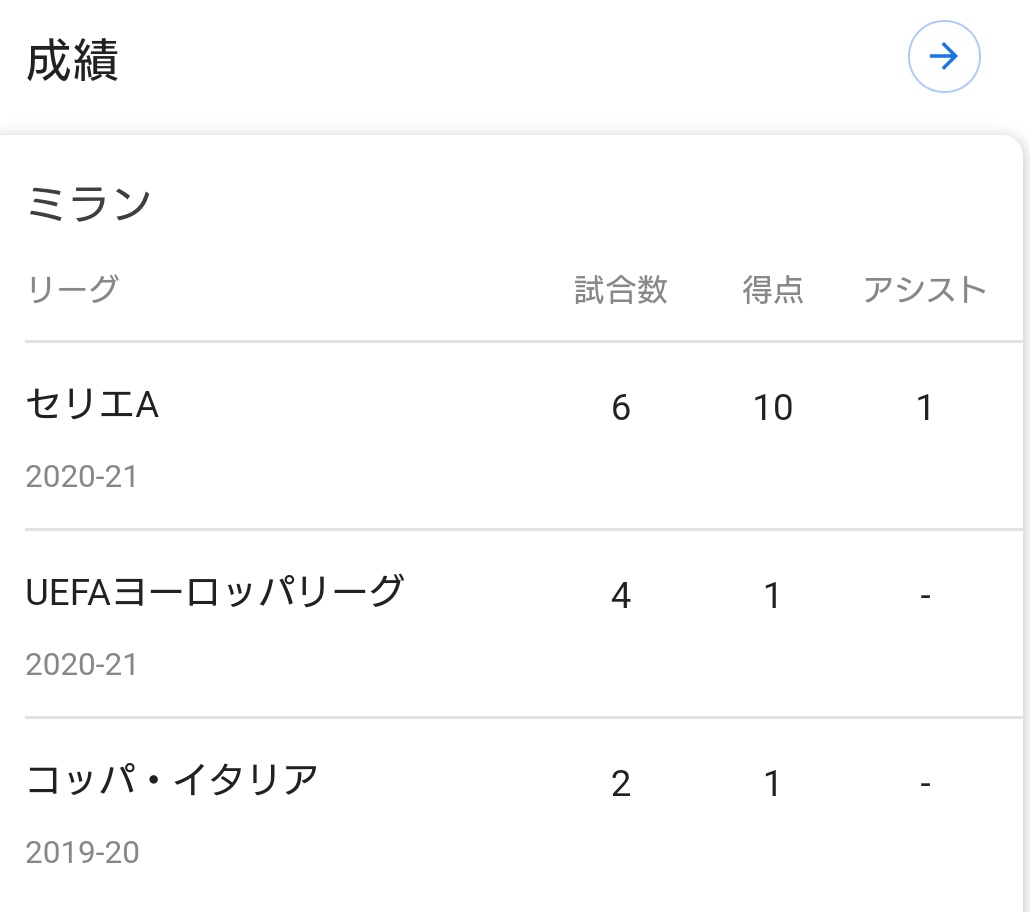
Task: Click the コッパ・イタリア goals value 1
Action: 772,783
